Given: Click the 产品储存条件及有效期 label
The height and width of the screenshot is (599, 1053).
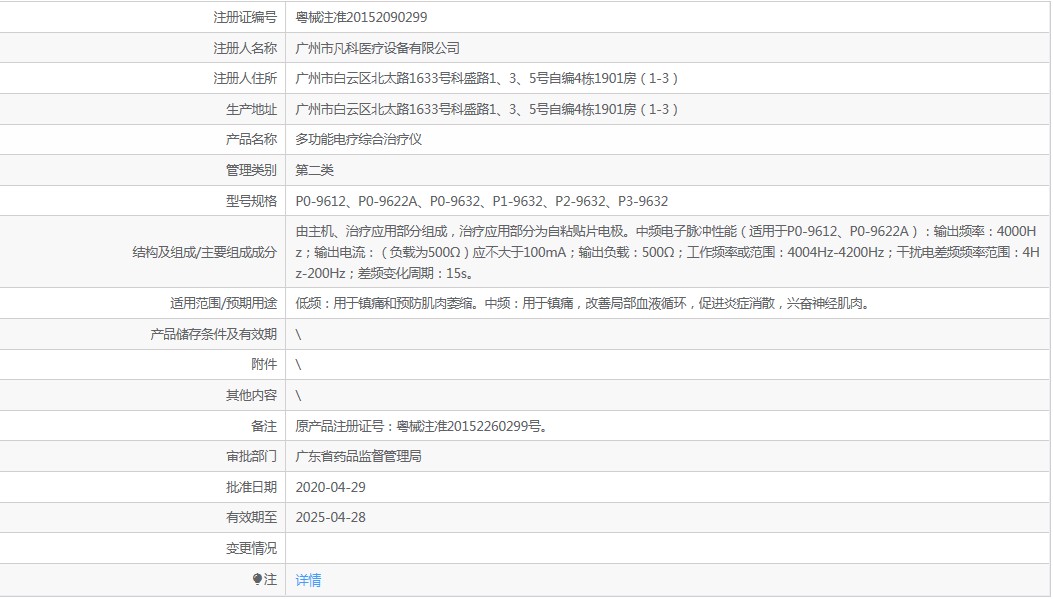Looking at the screenshot, I should (x=214, y=334).
